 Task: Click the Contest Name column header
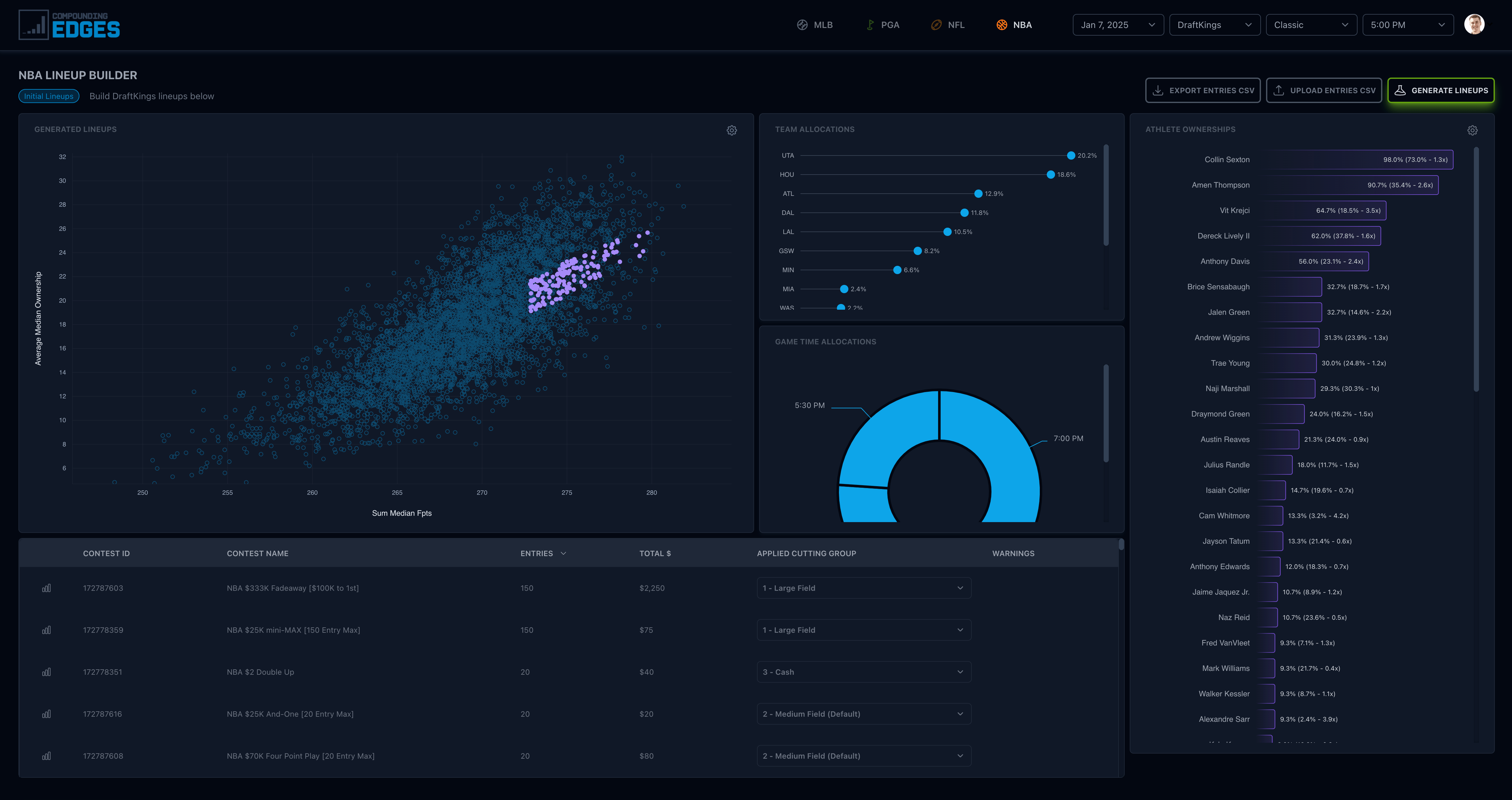tap(258, 553)
